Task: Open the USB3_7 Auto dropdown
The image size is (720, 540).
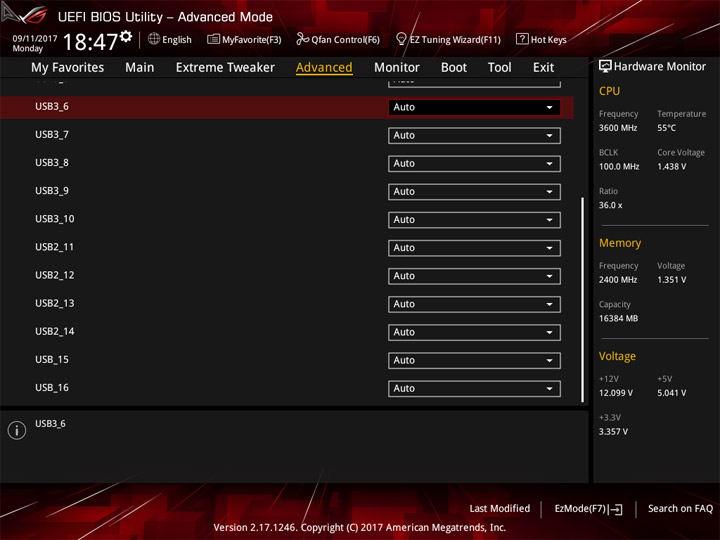Action: click(474, 135)
